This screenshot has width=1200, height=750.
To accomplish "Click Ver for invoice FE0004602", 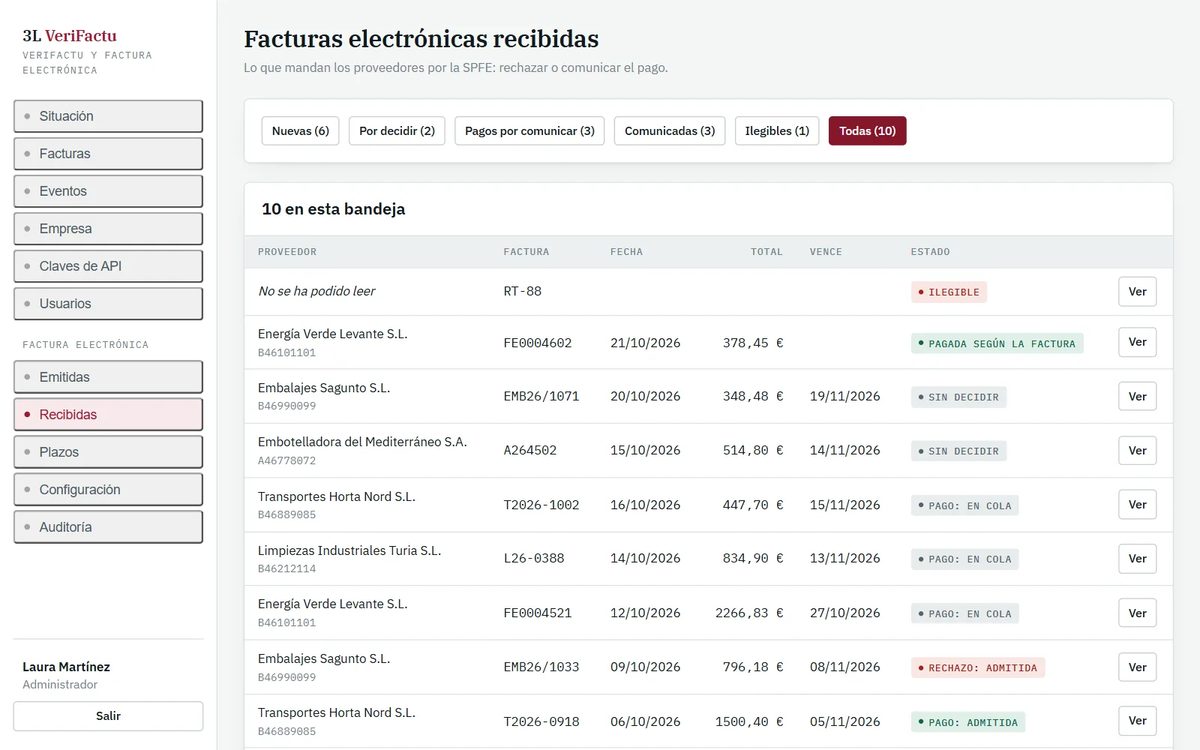I will [x=1137, y=342].
